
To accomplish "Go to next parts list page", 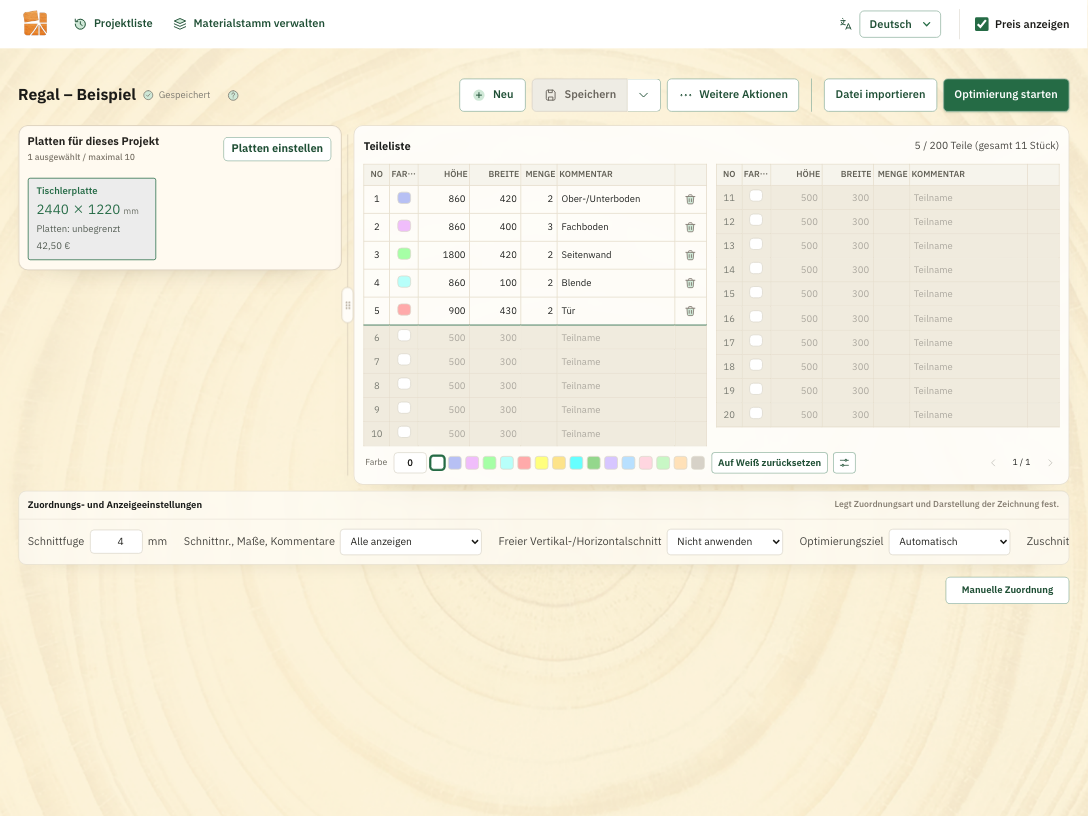I will [x=1050, y=463].
